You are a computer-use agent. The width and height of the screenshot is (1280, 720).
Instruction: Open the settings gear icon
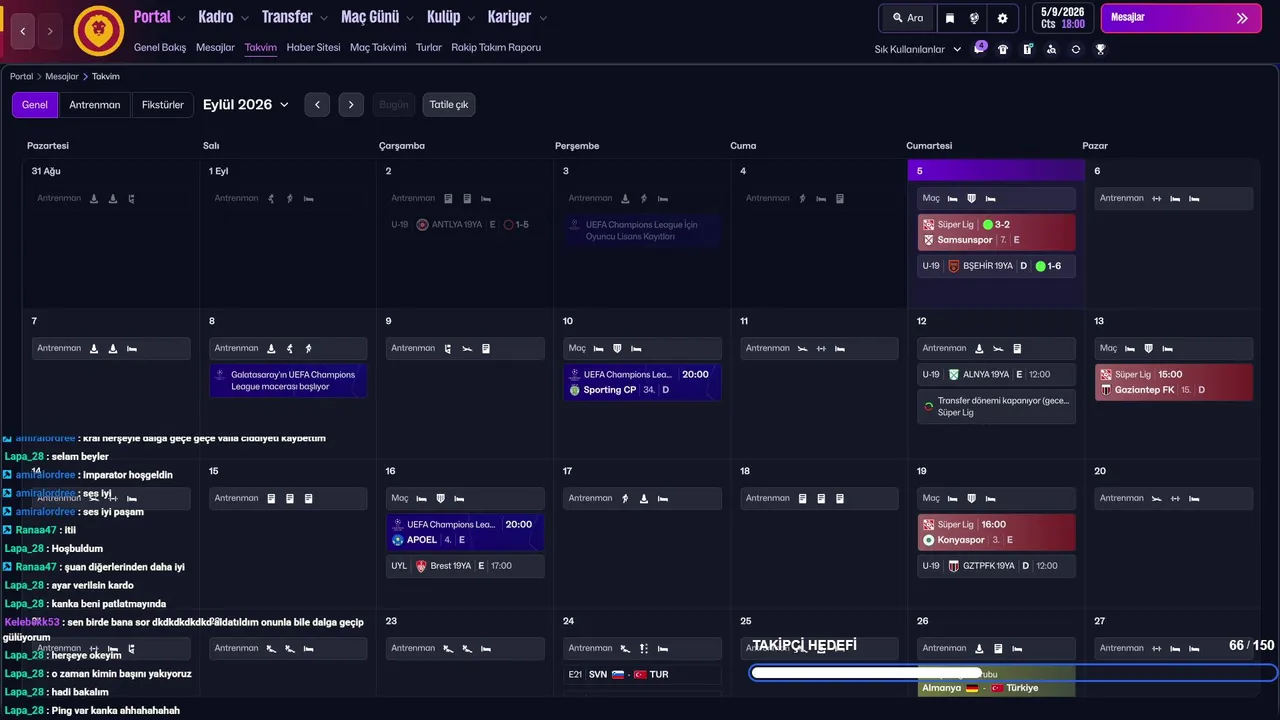click(x=1003, y=18)
